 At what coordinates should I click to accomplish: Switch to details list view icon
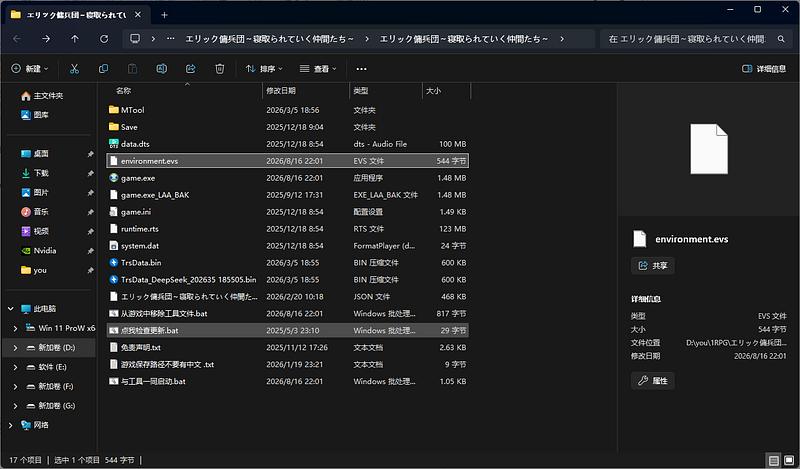(773, 460)
